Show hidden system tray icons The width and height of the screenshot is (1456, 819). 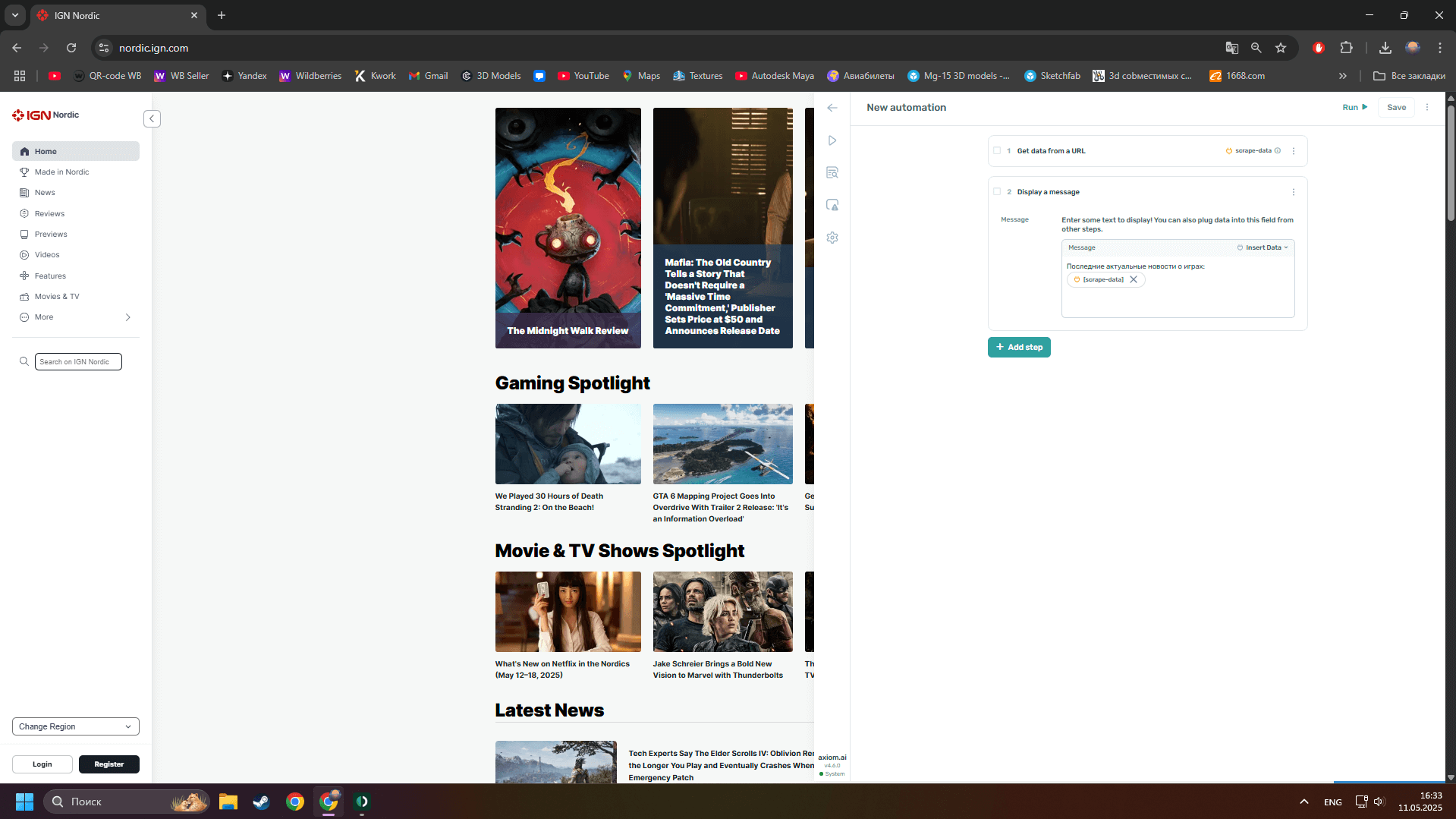[1303, 802]
